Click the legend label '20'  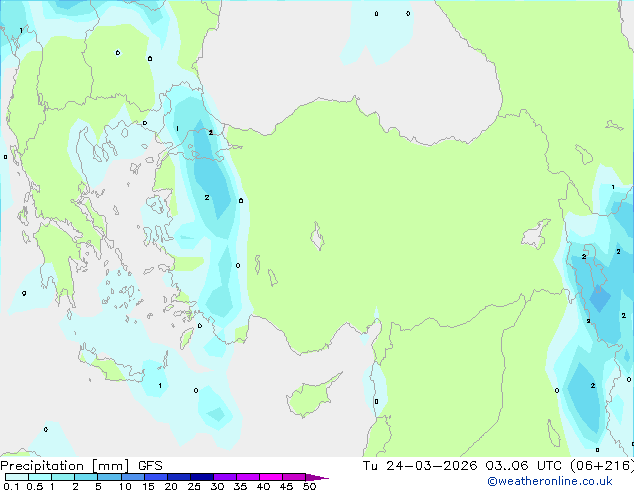(171, 486)
